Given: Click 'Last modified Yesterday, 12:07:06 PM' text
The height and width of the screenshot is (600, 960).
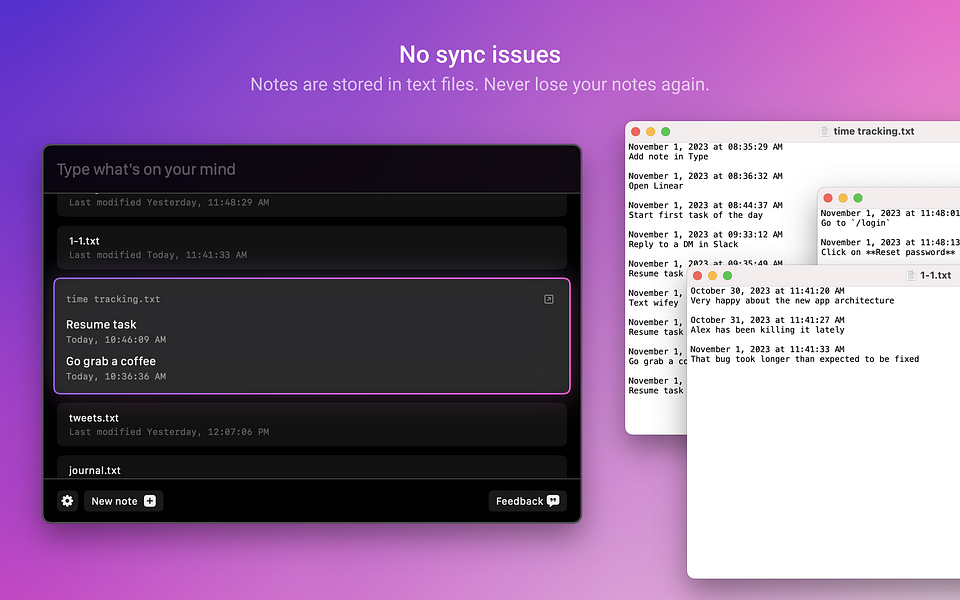Looking at the screenshot, I should [x=169, y=432].
